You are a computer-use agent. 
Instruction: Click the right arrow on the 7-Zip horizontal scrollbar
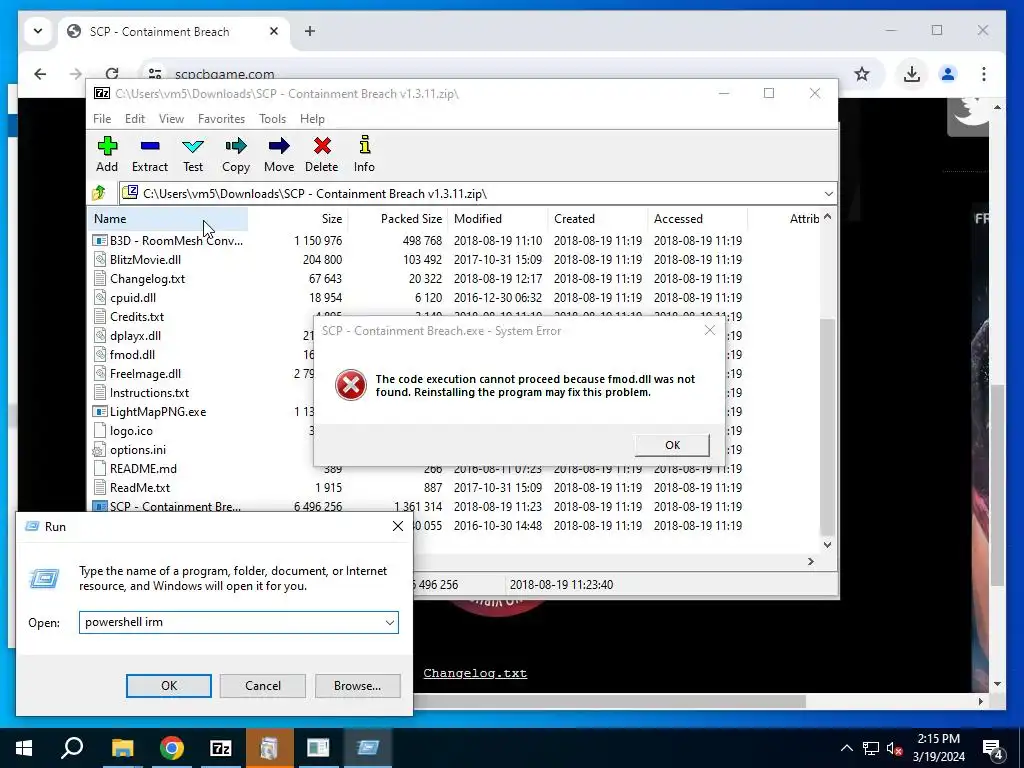[x=811, y=562]
